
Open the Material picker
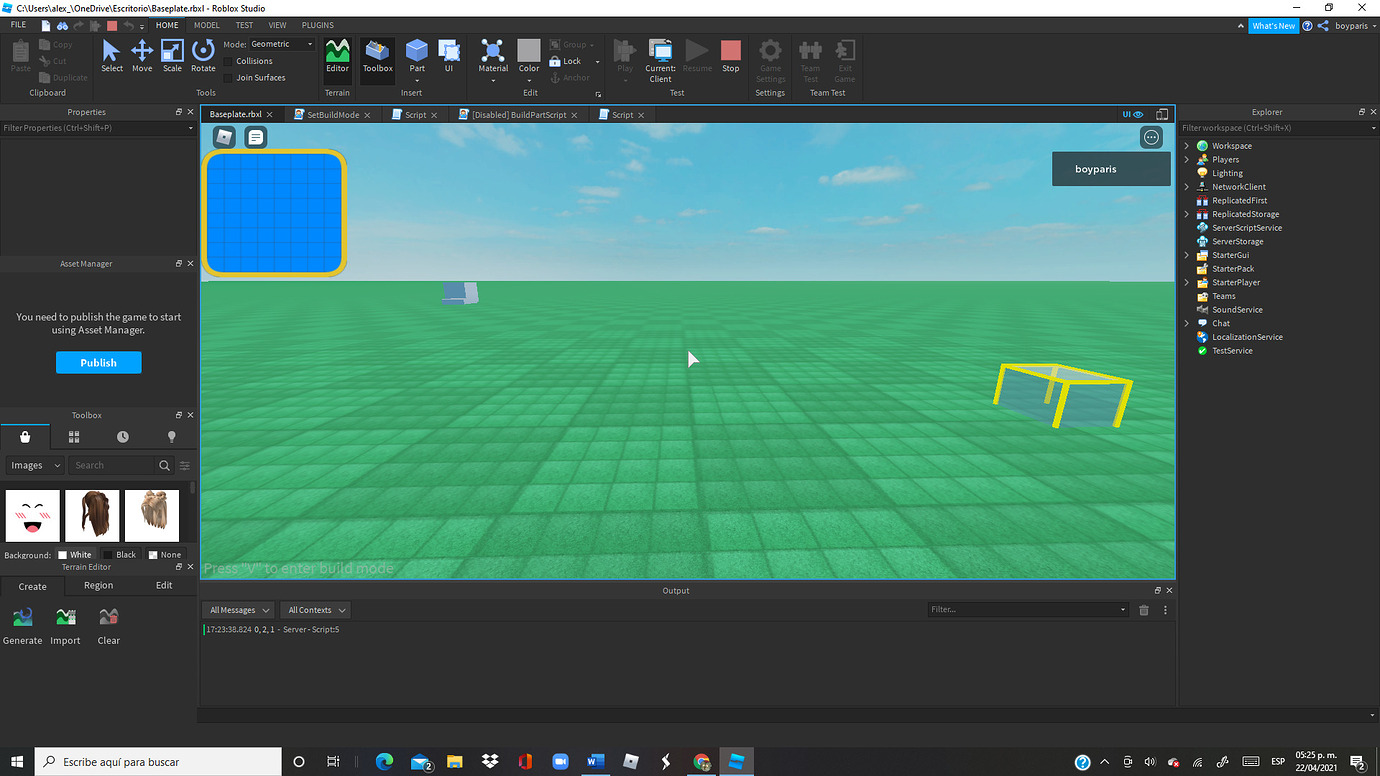coord(492,55)
